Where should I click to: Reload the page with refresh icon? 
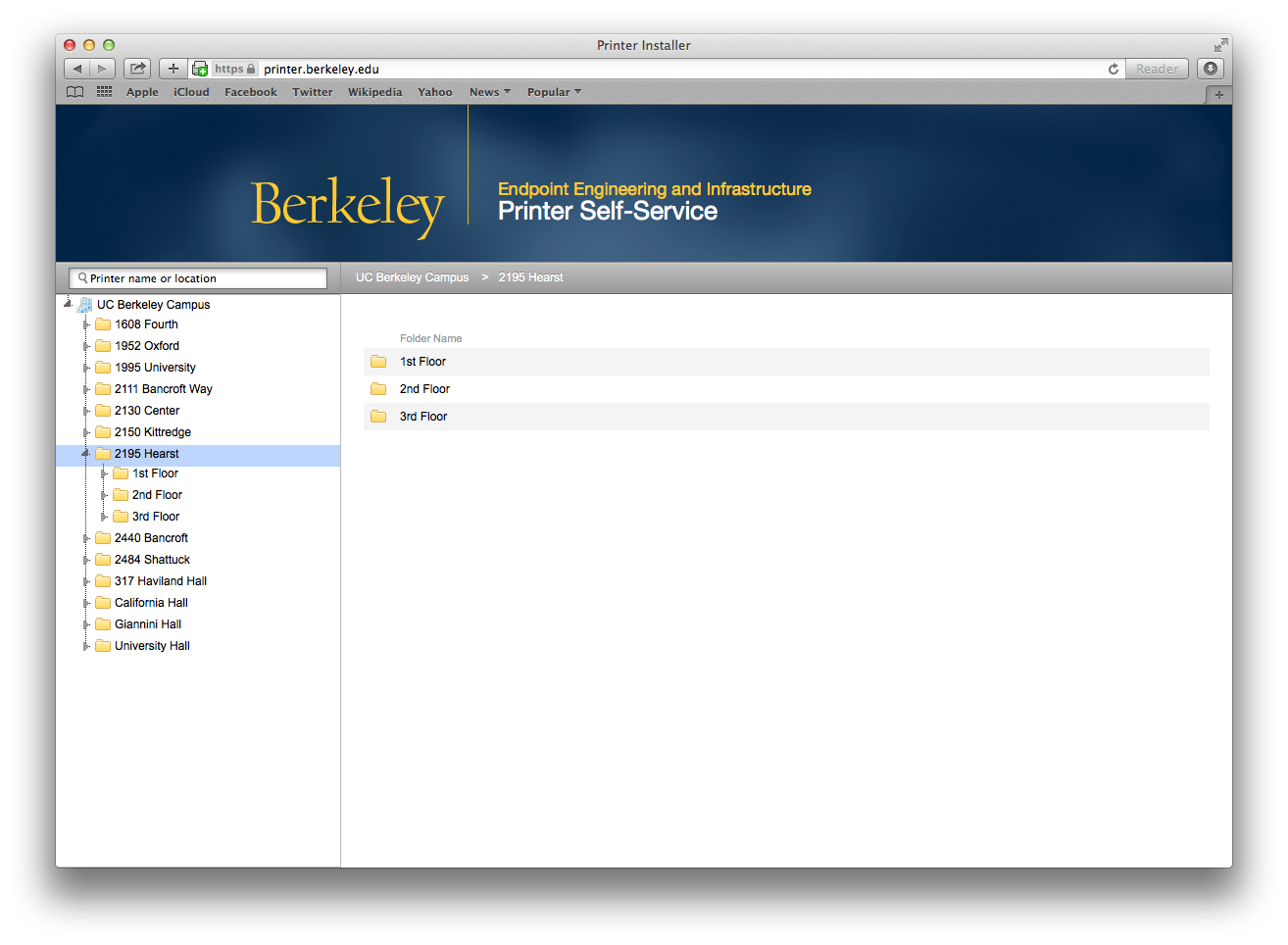coord(1114,69)
